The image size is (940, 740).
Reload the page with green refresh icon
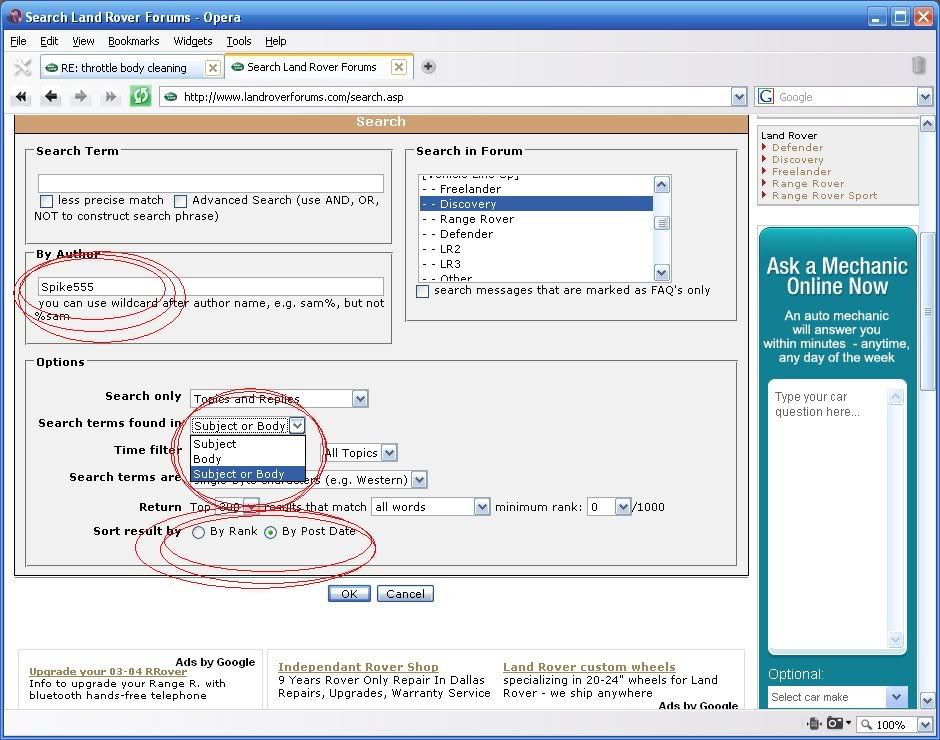[141, 97]
